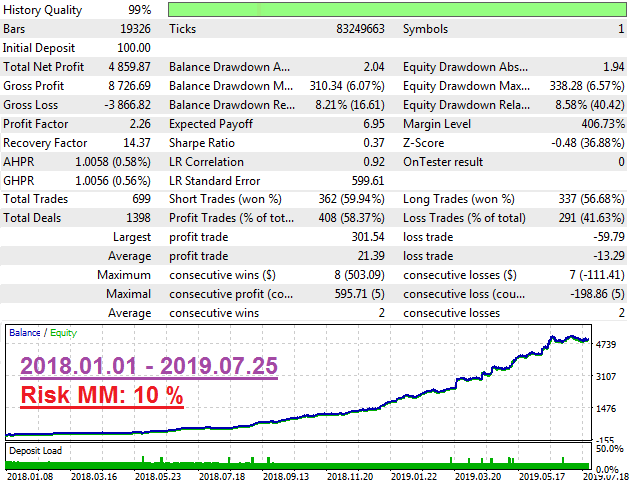This screenshot has height=480, width=640.
Task: Click the 2018.07.18 date on the time axis
Action: click(x=222, y=476)
